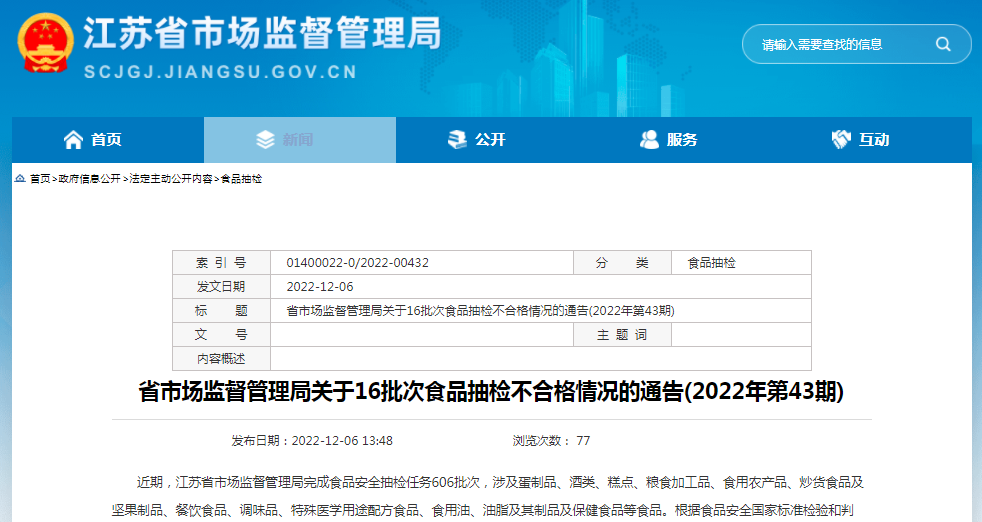This screenshot has width=982, height=522.
Task: Open 政府信息公开 breadcrumb link
Action: (x=89, y=178)
